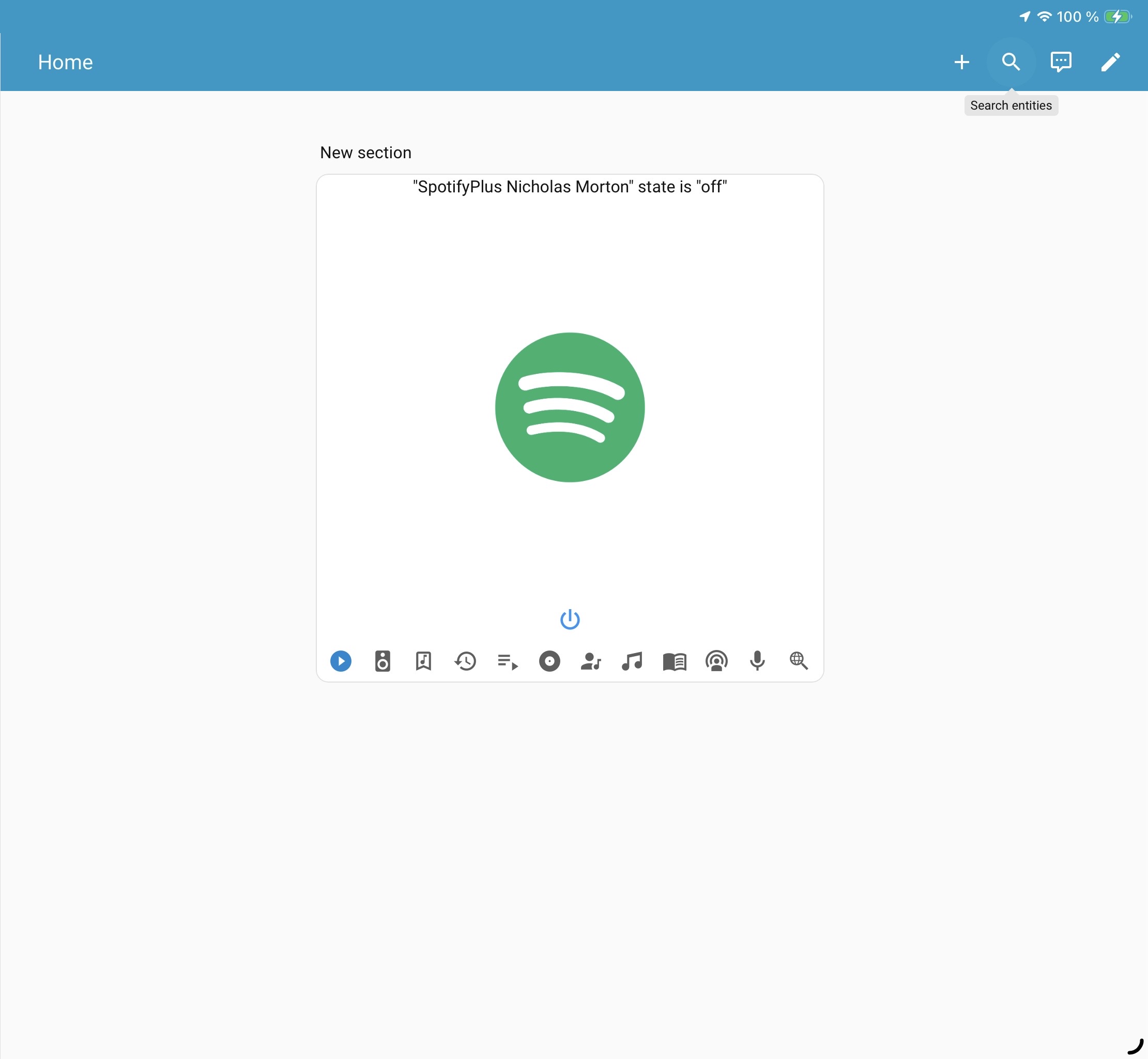Browse tracks music note icon
The height and width of the screenshot is (1059, 1148).
[x=633, y=661]
